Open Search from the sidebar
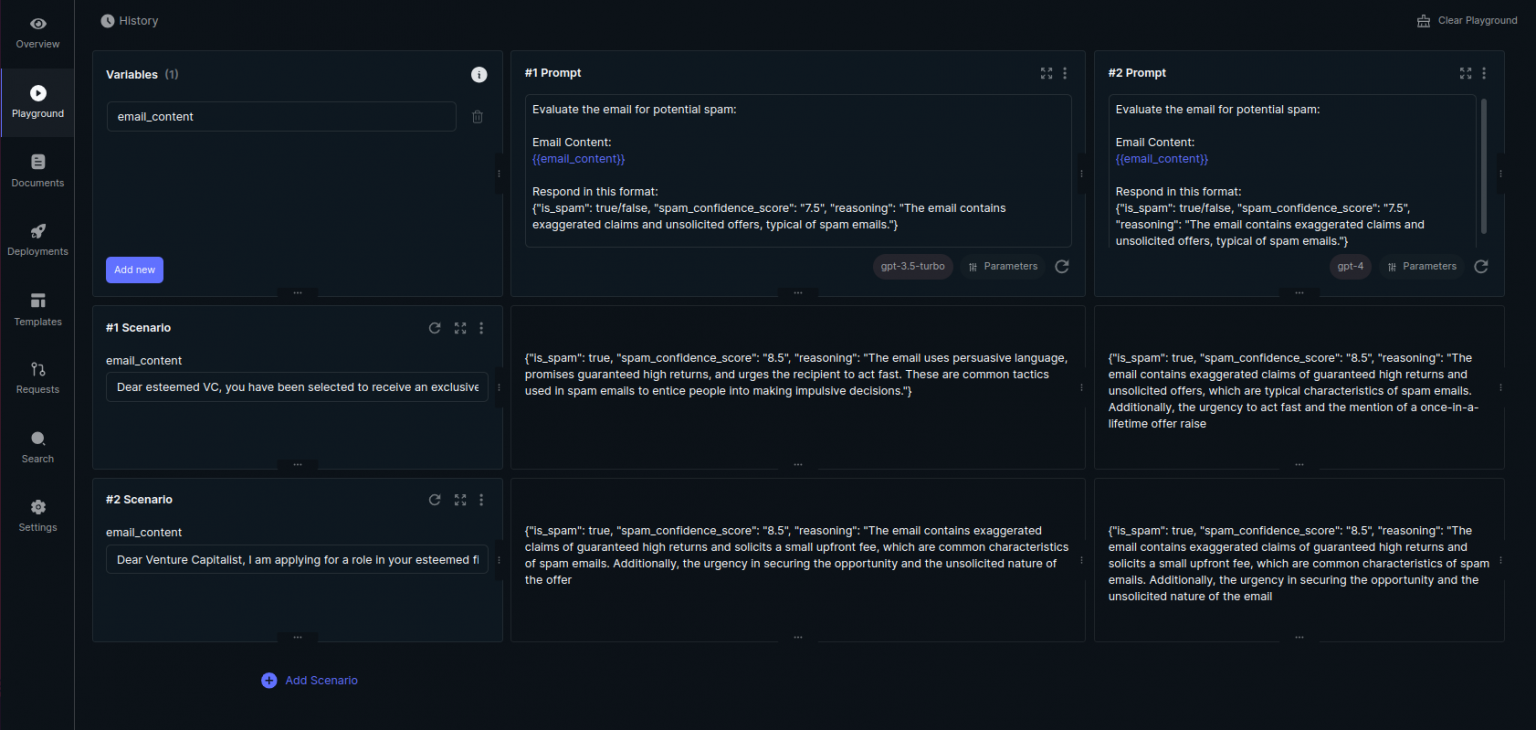 (x=37, y=447)
